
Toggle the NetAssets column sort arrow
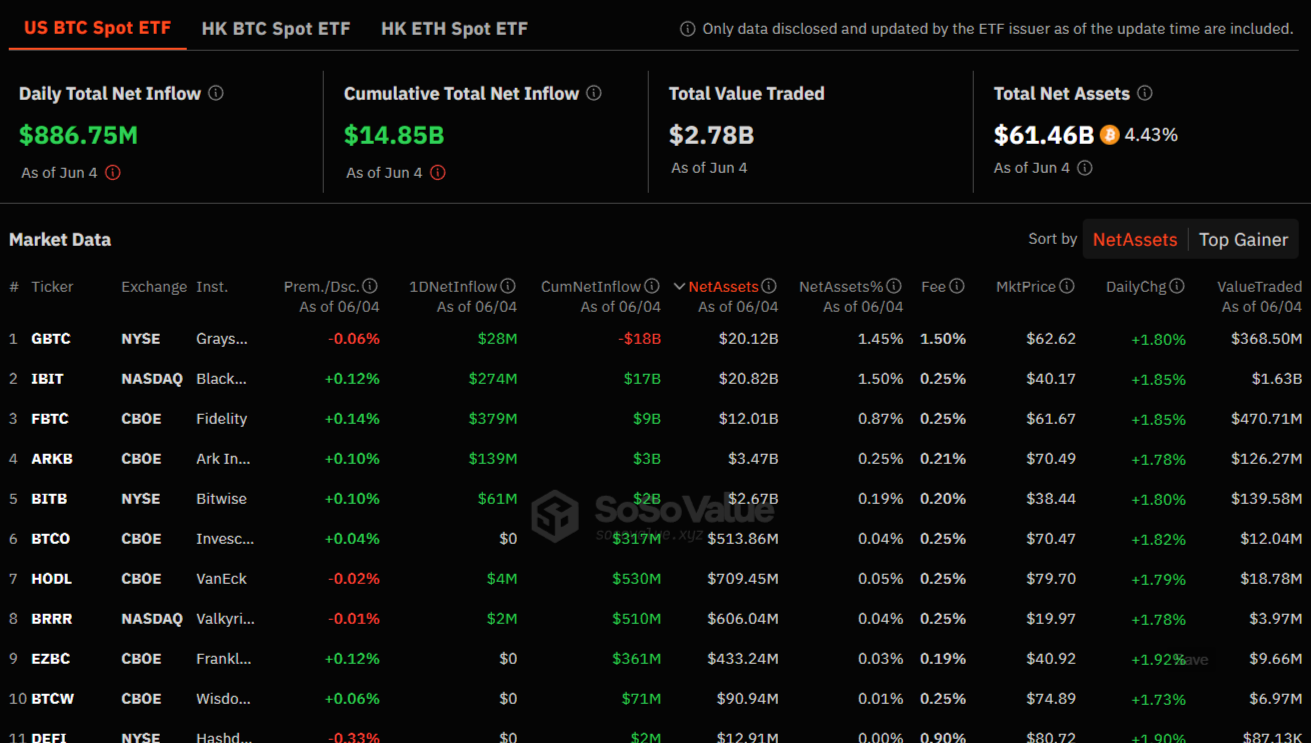point(679,287)
